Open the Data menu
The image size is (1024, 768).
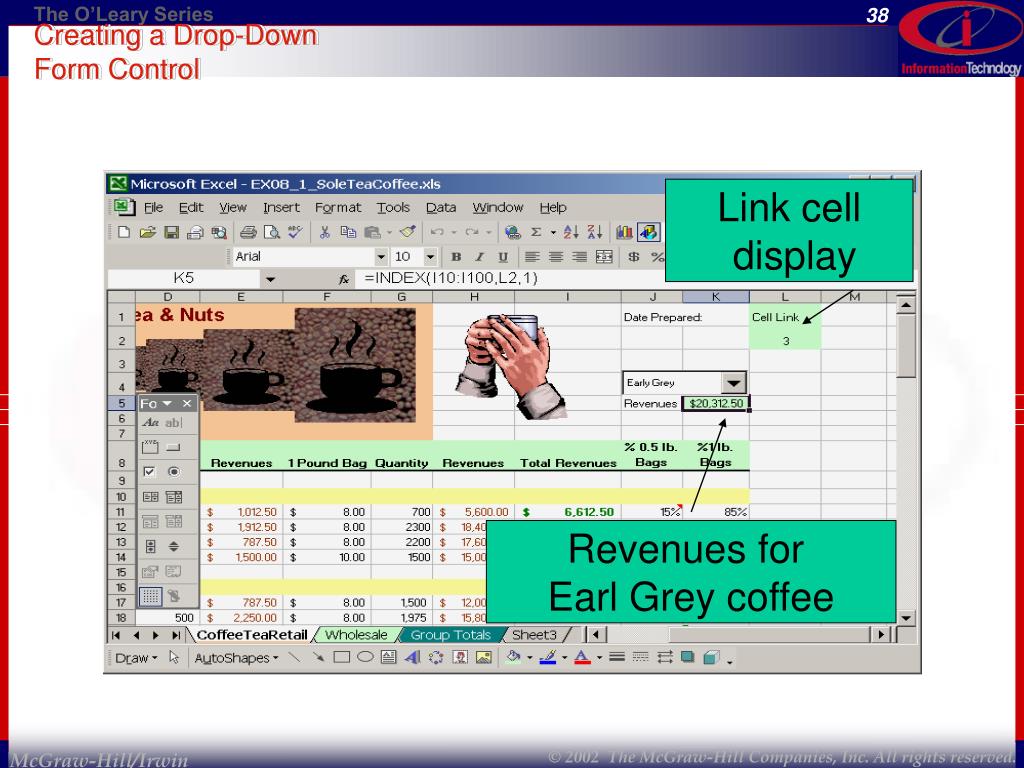tap(441, 208)
